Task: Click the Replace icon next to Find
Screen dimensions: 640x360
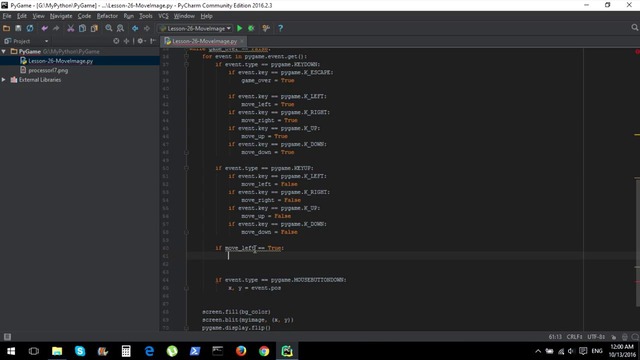Action: click(120, 28)
